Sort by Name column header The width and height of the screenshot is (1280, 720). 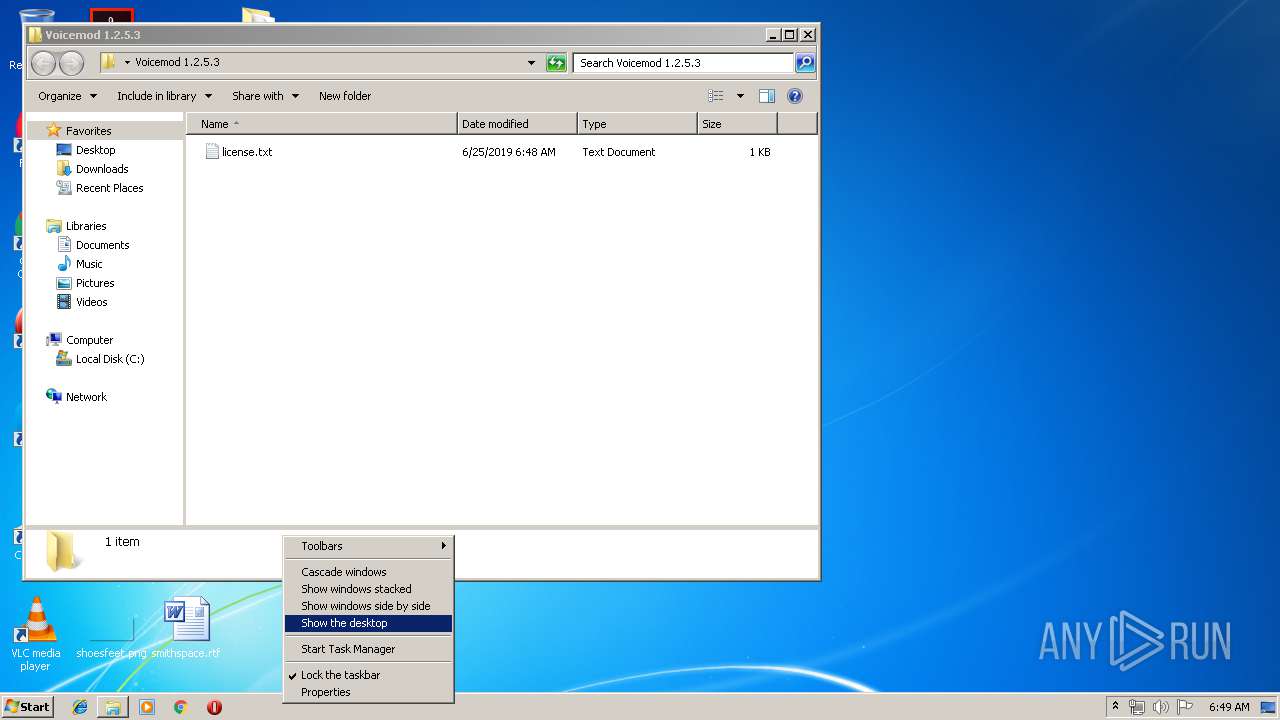(322, 124)
